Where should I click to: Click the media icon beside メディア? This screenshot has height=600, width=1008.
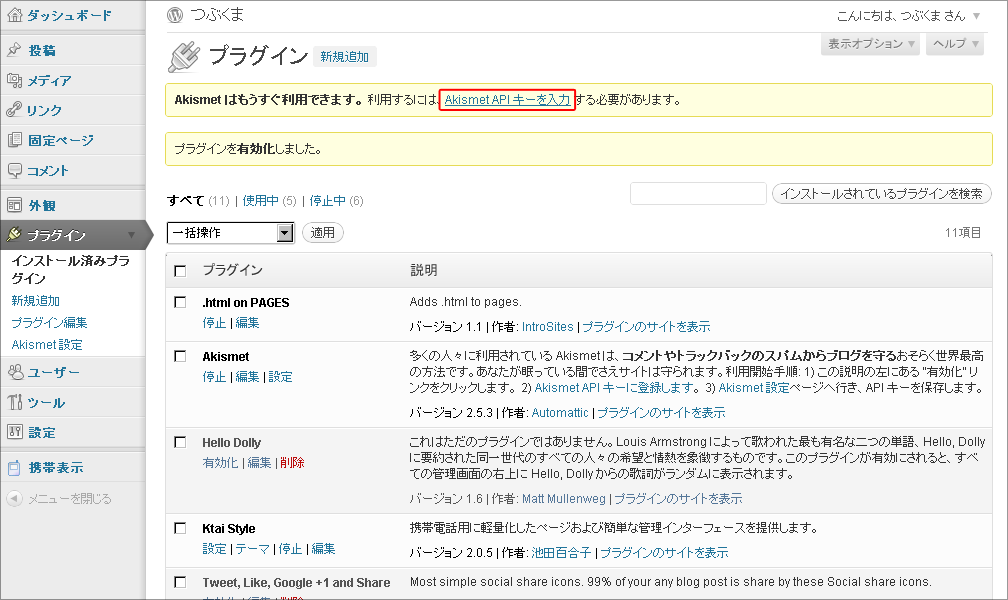click(x=14, y=80)
